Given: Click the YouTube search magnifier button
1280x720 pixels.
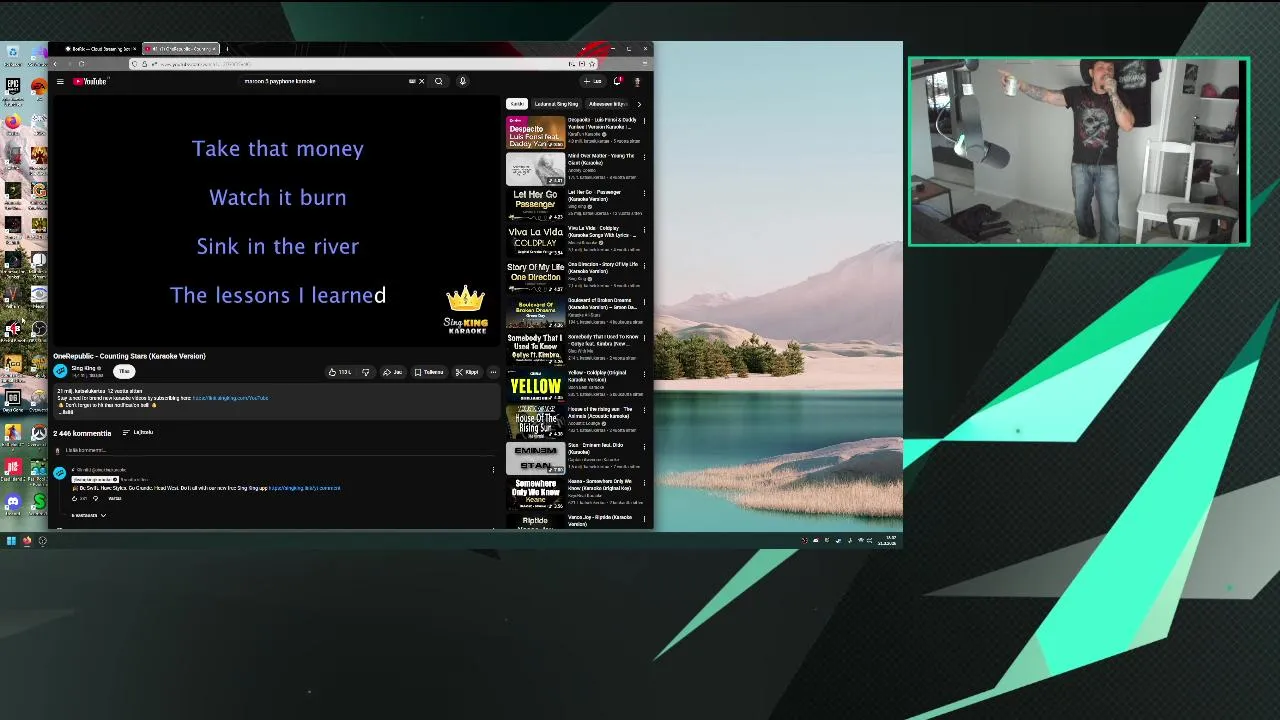Looking at the screenshot, I should click(x=438, y=81).
